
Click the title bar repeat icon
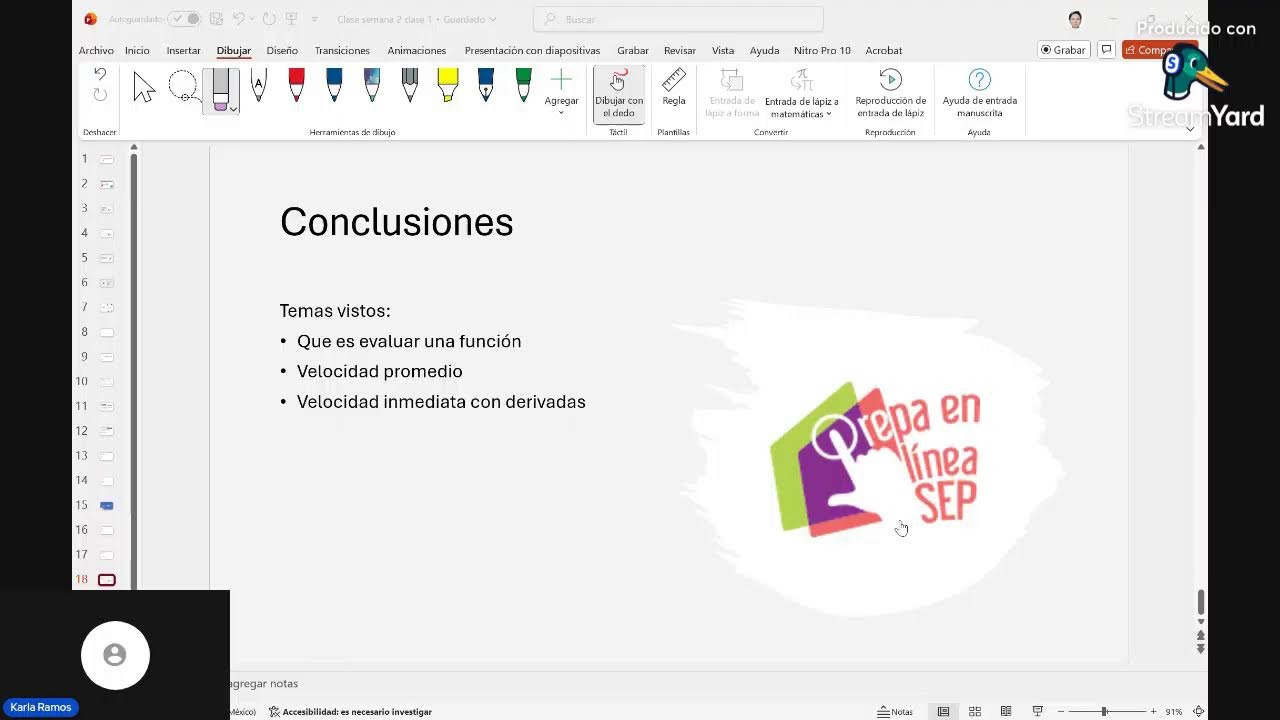click(269, 19)
